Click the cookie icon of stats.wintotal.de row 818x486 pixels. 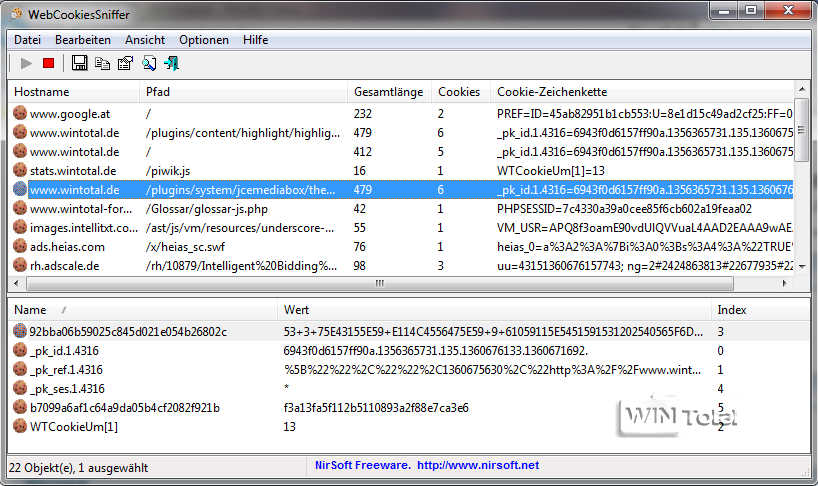pyautogui.click(x=20, y=170)
